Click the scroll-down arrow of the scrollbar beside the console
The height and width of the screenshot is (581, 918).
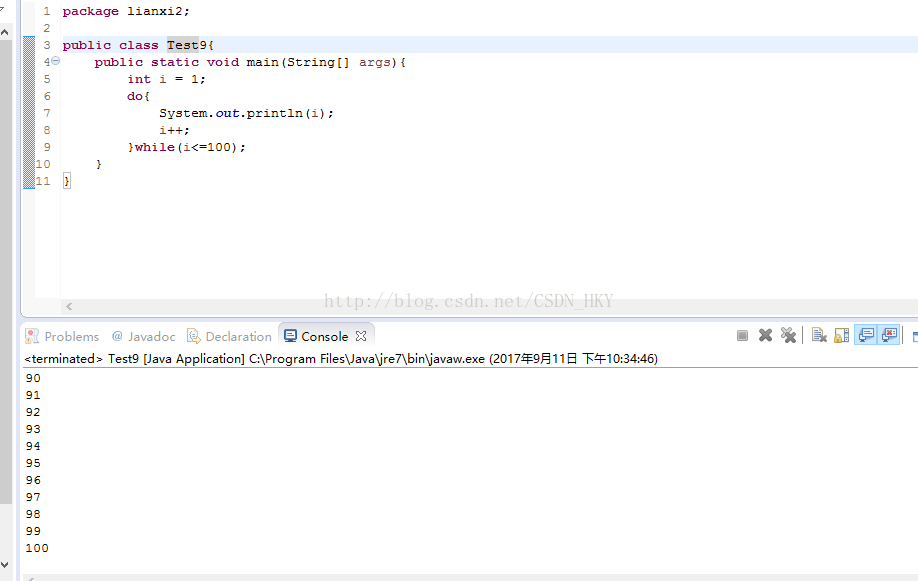pos(5,565)
